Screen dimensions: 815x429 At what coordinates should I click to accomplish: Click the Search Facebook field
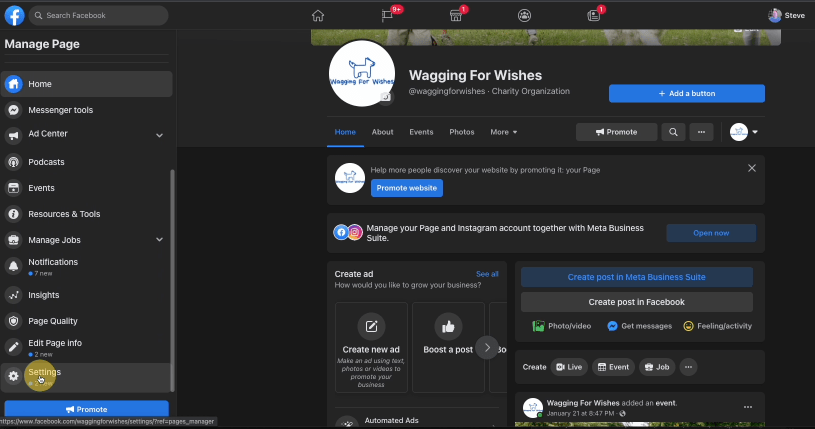point(99,16)
